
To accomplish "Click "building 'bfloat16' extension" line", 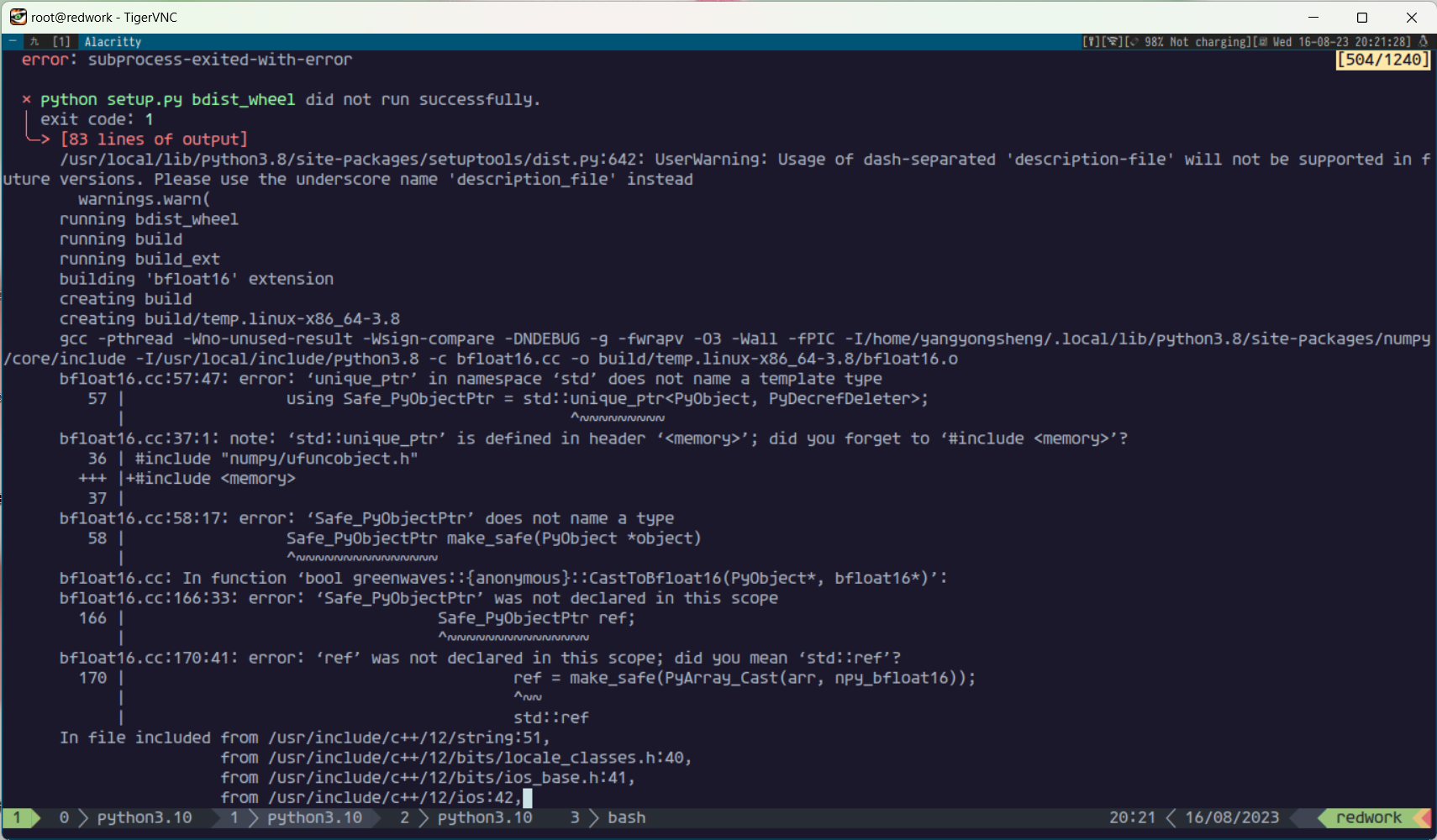I will coord(197,279).
